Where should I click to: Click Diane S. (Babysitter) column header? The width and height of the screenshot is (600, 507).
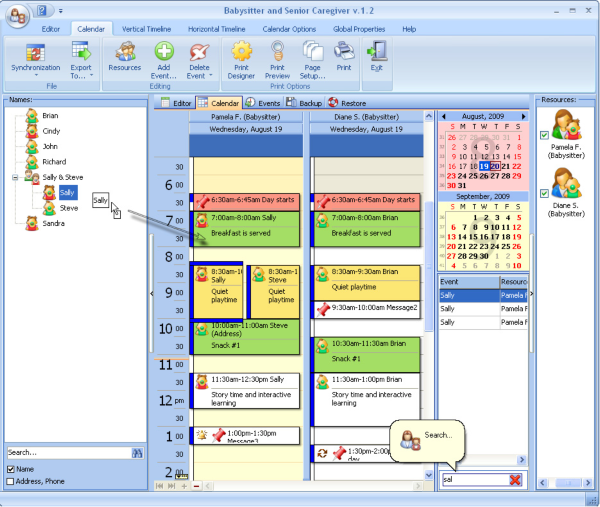point(366,117)
